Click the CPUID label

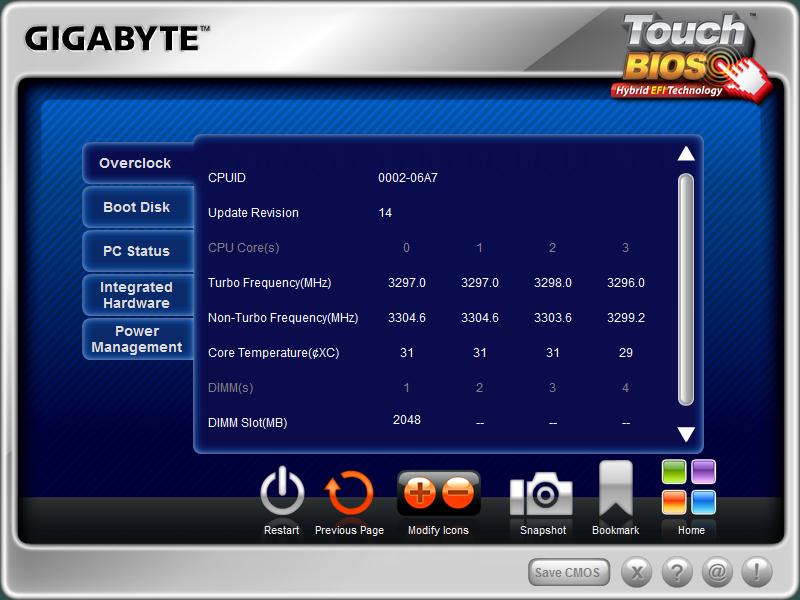(x=227, y=178)
